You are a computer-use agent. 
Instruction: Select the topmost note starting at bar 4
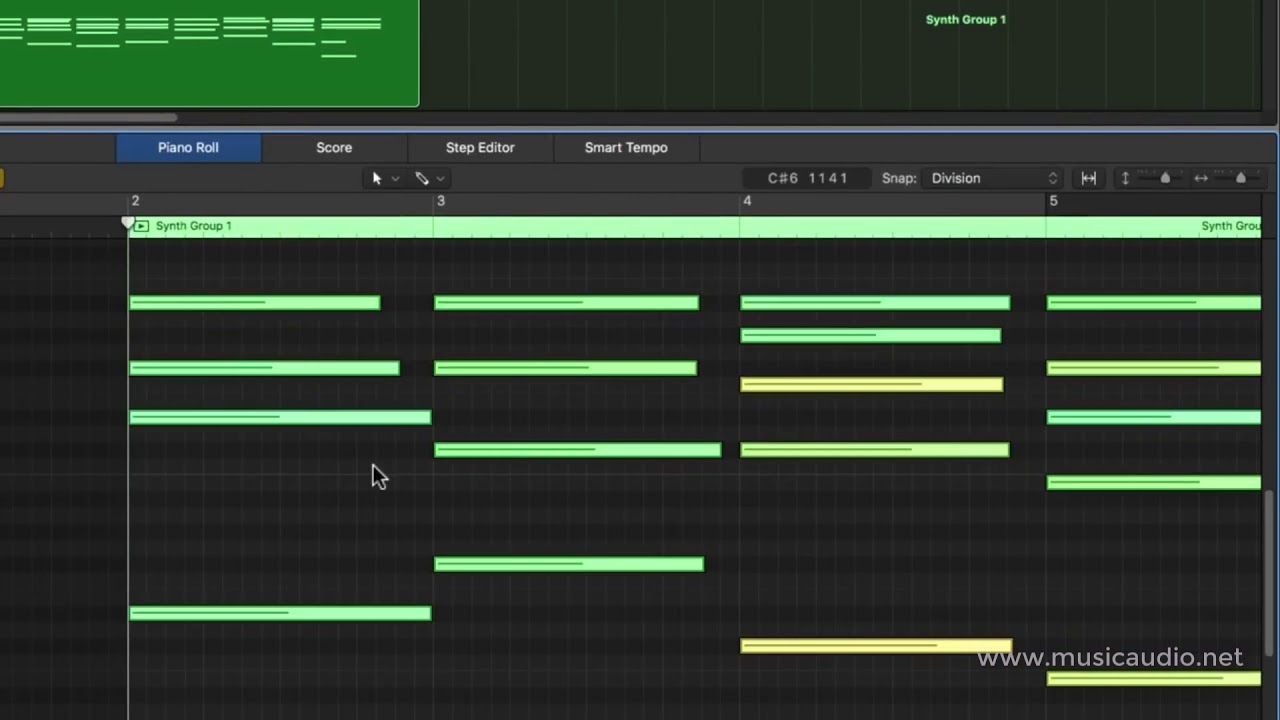tap(875, 303)
